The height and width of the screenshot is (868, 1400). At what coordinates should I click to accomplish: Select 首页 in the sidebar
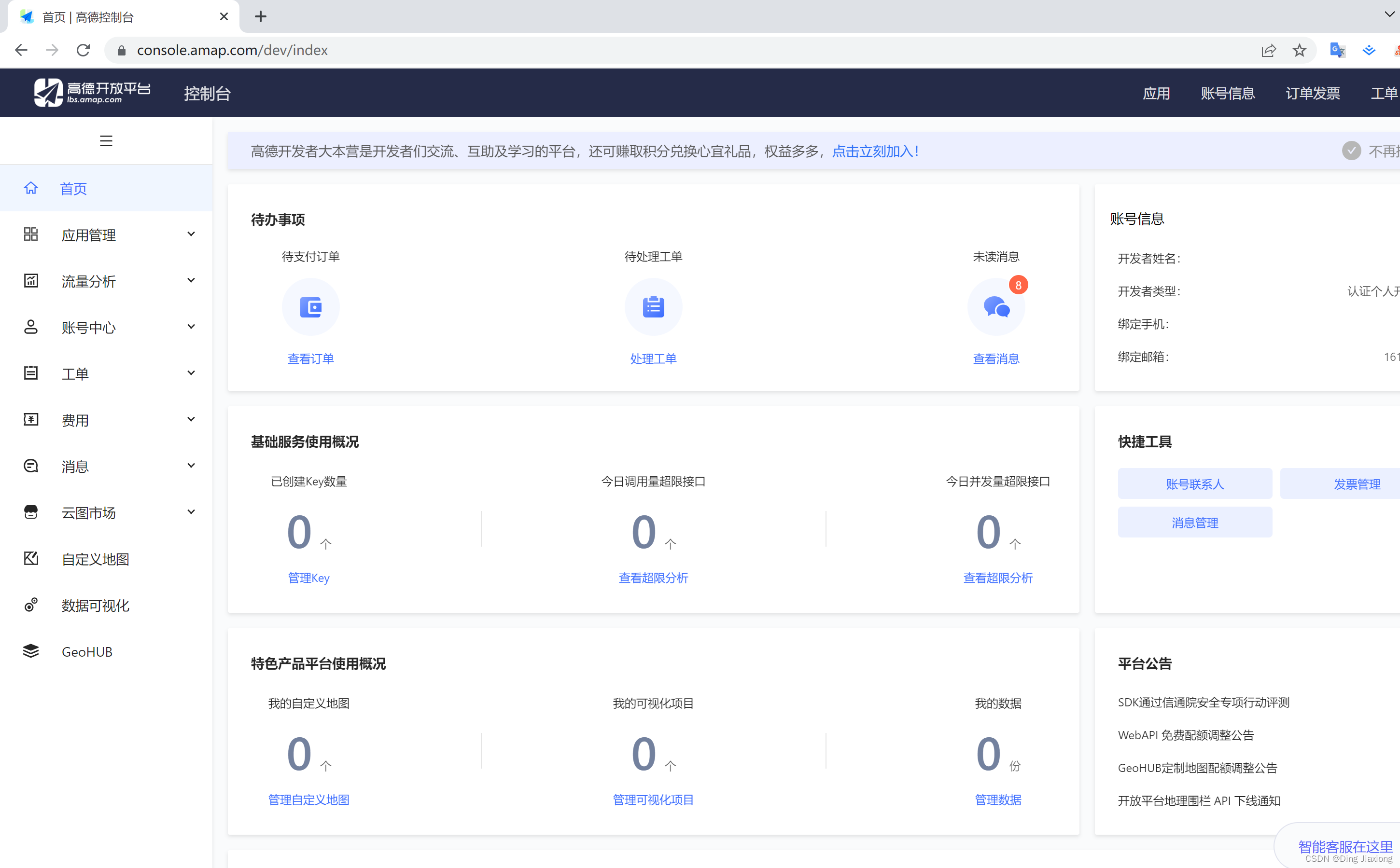tap(106, 188)
